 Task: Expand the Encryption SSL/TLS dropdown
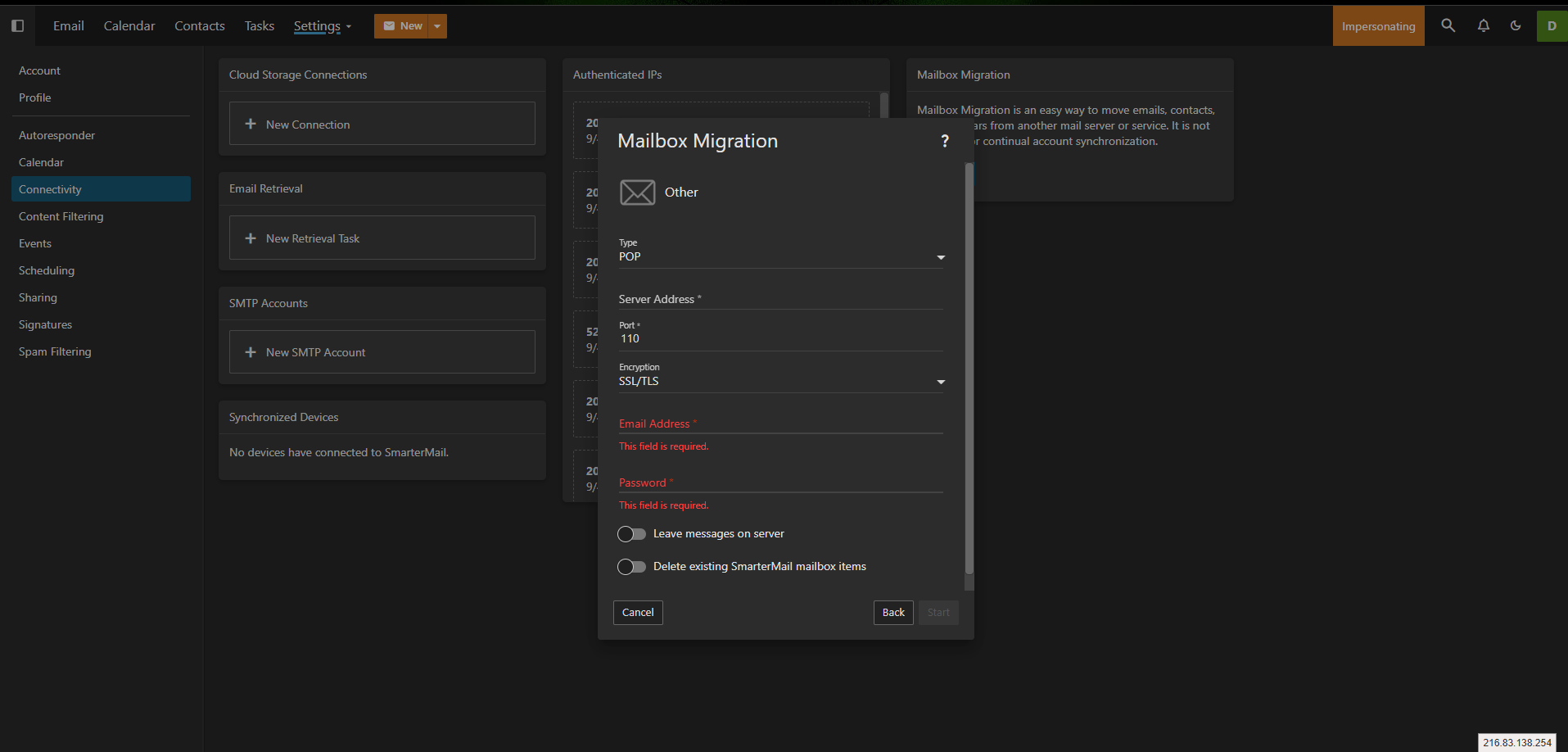780,382
